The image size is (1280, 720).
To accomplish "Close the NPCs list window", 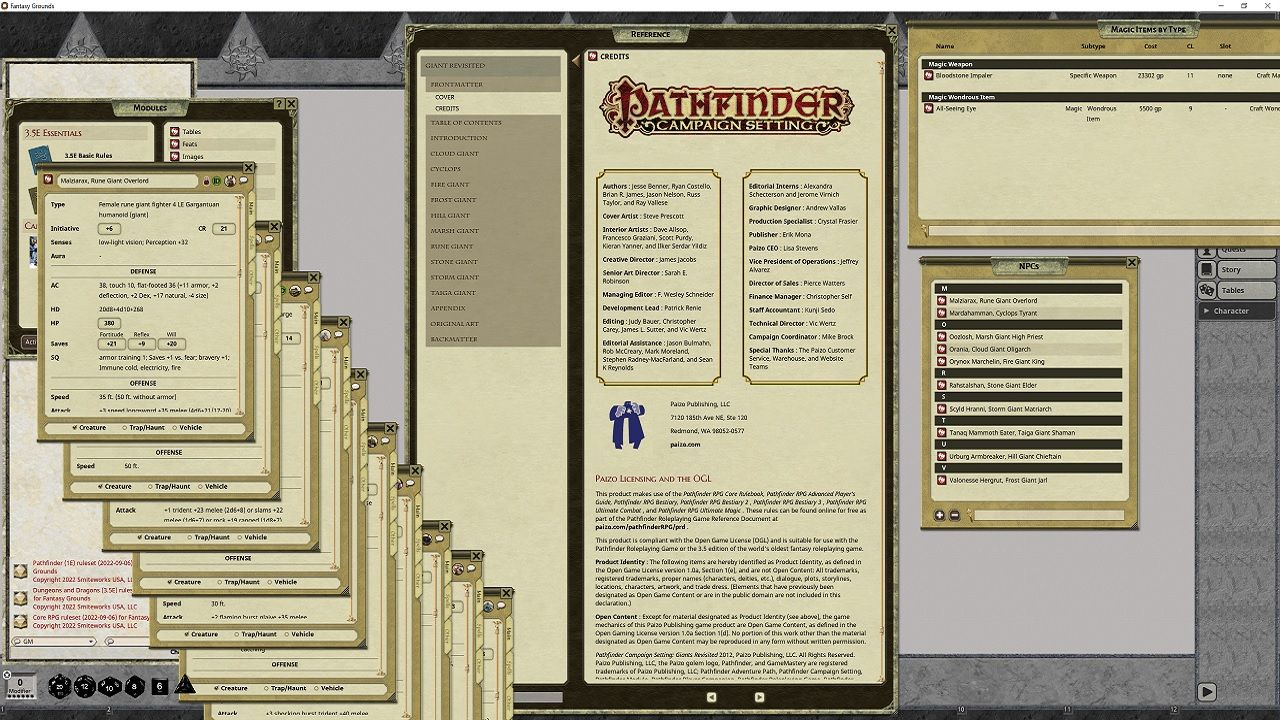I will click(1132, 262).
